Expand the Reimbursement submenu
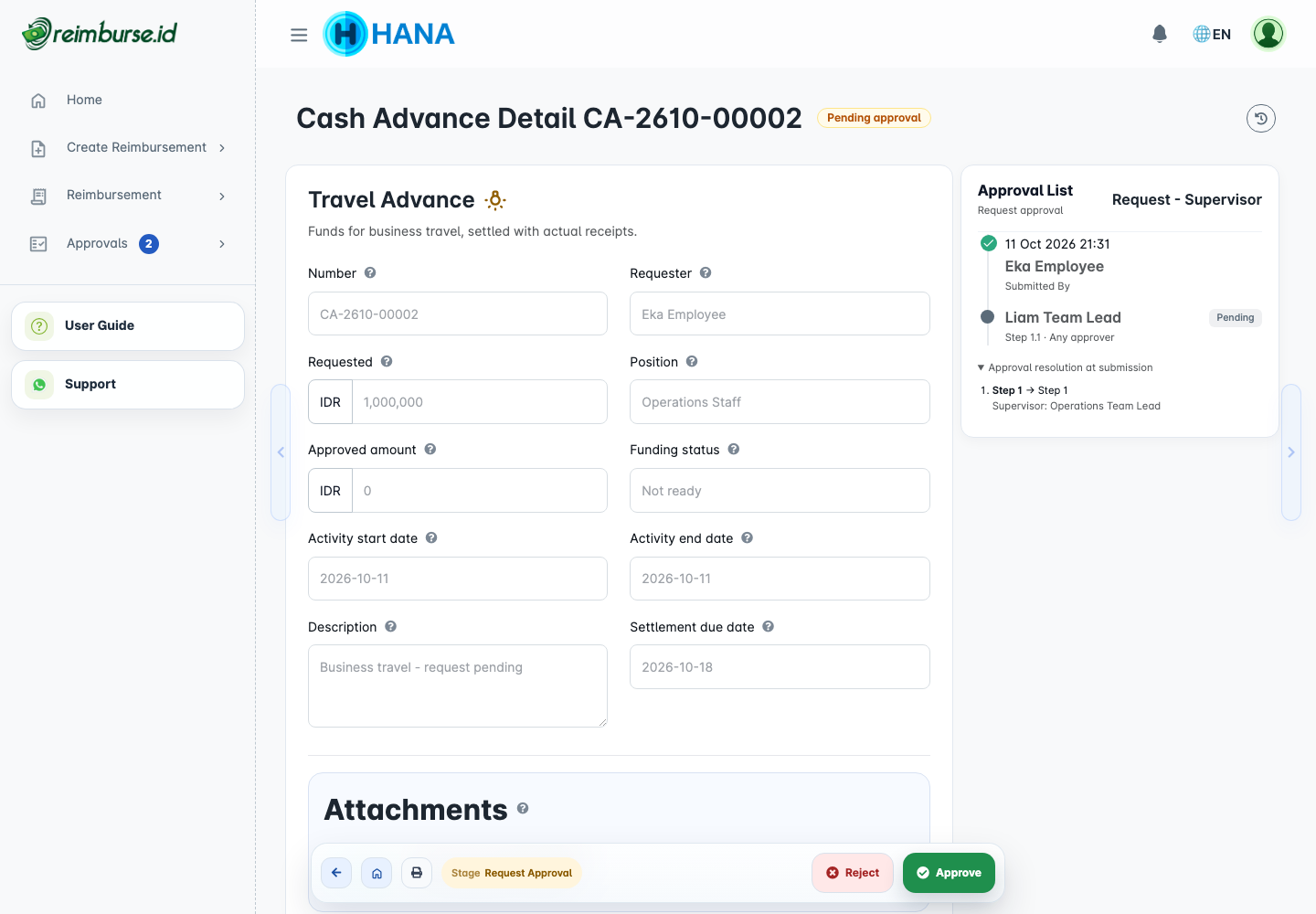This screenshot has width=1316, height=914. click(128, 196)
